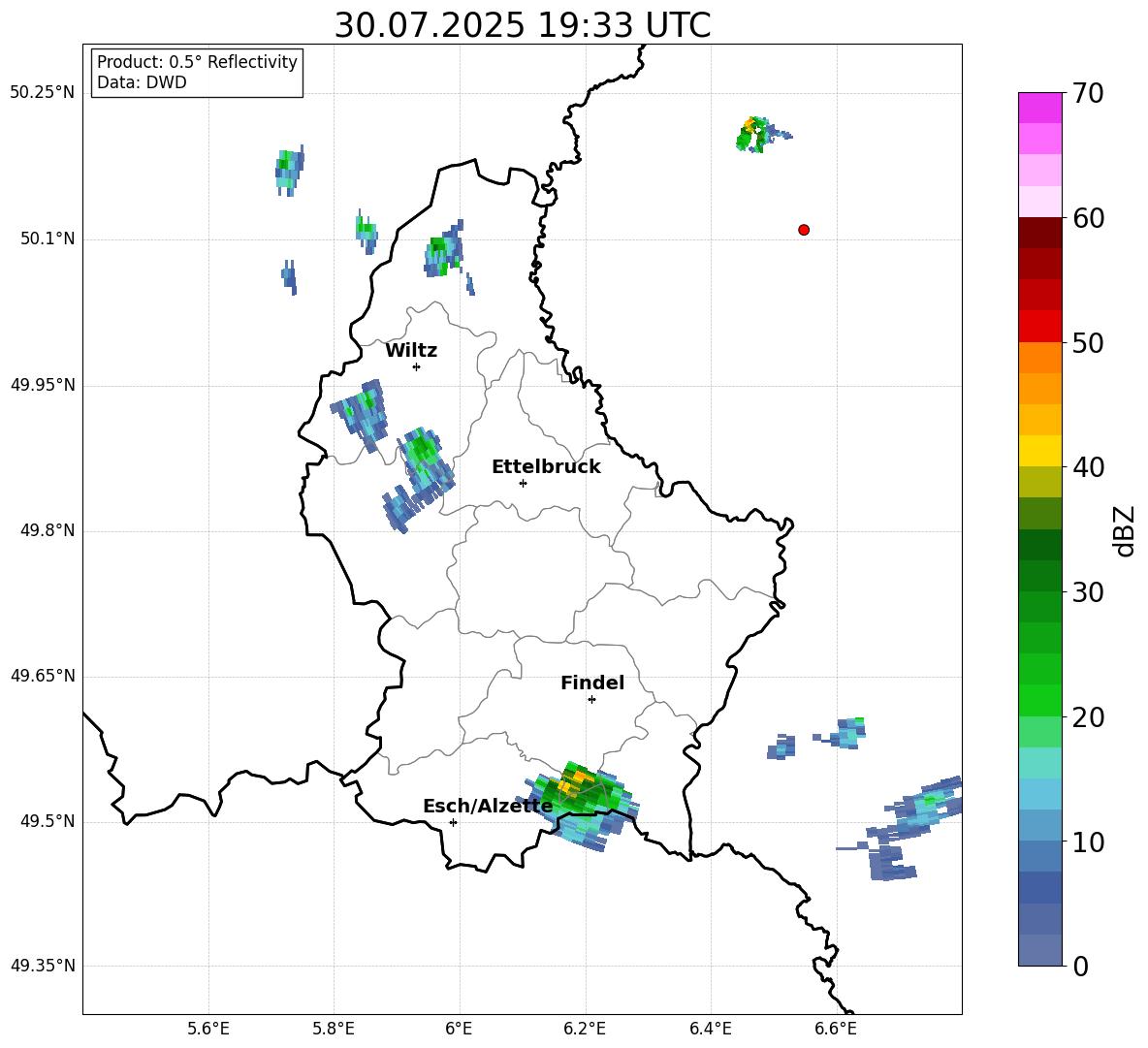The image size is (1148, 1048).
Task: Click the Findel station cross marker
Action: point(591,700)
